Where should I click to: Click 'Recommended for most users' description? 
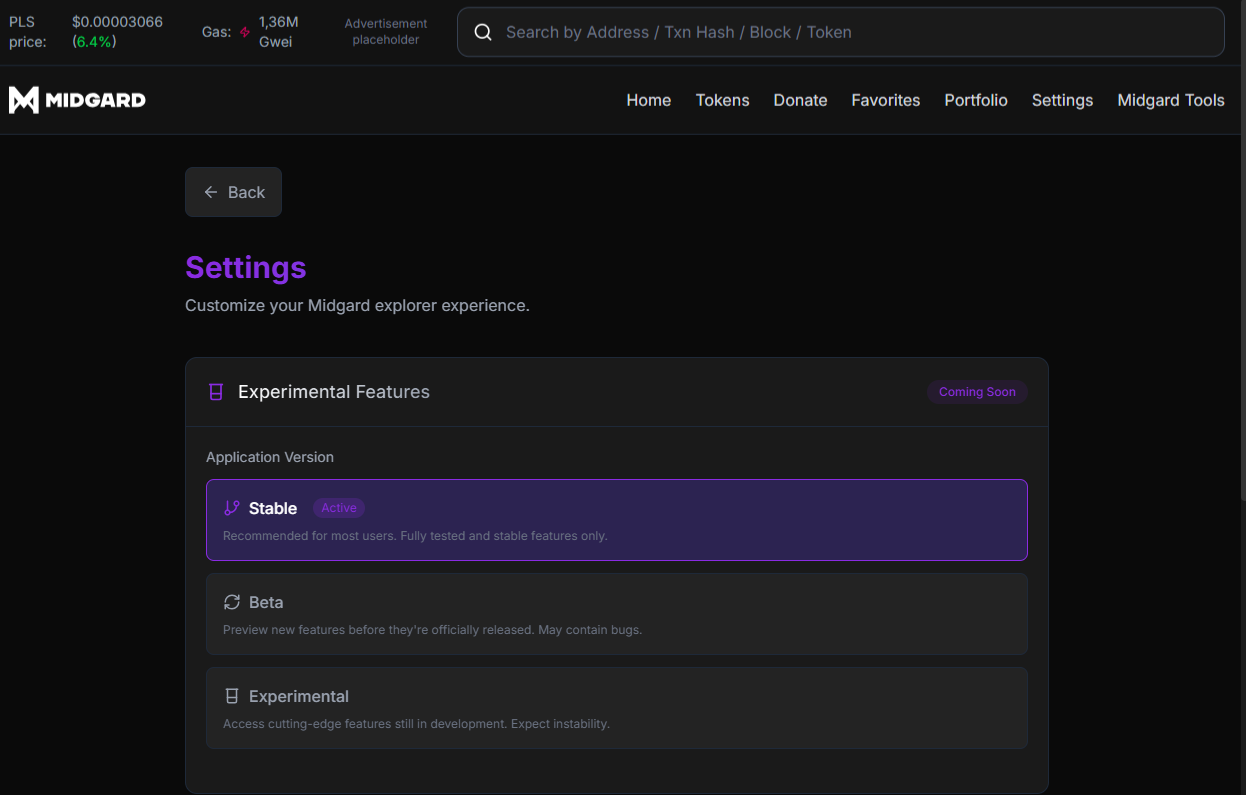[x=415, y=536]
